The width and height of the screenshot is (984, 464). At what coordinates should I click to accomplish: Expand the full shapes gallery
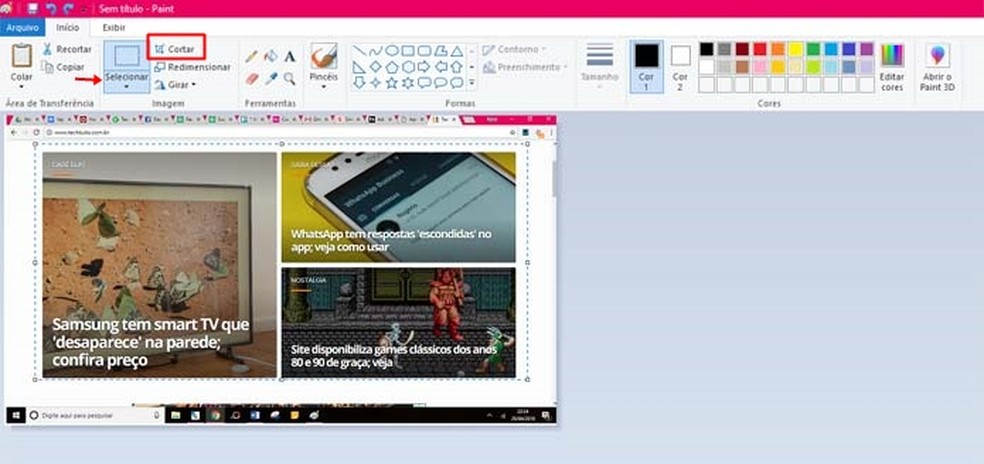pyautogui.click(x=472, y=83)
